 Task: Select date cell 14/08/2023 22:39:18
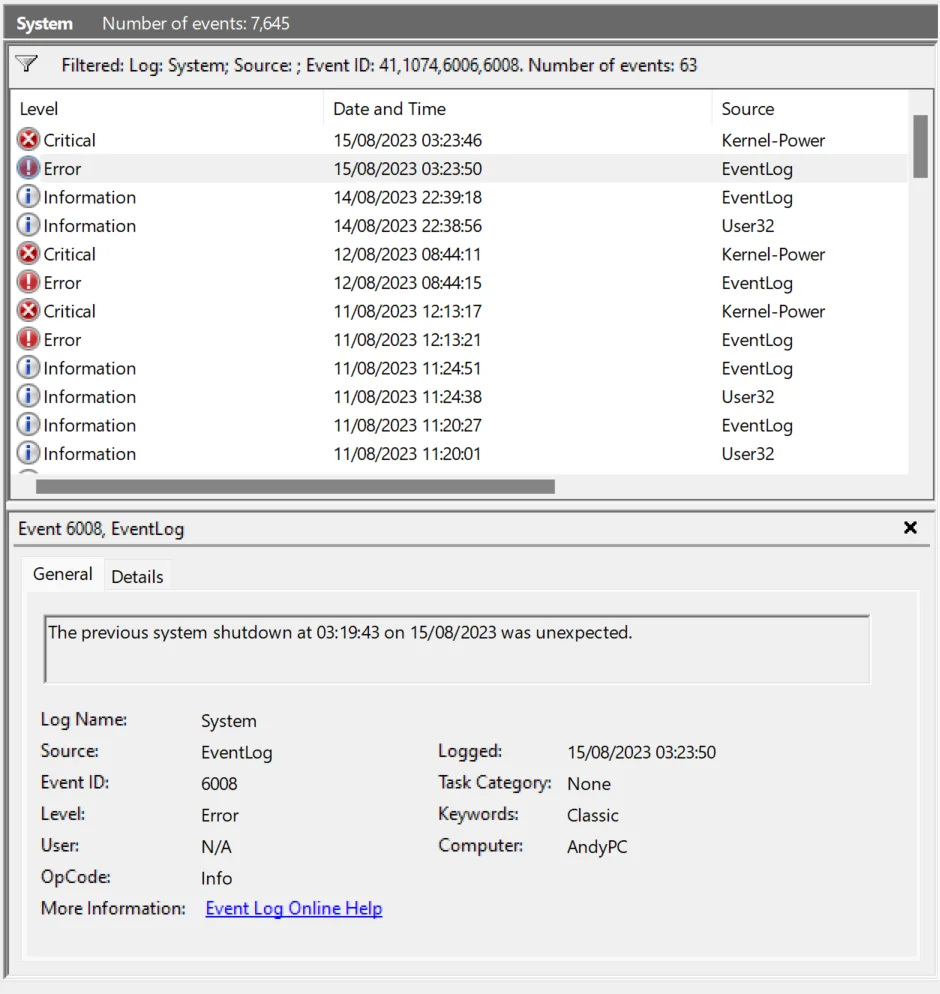point(408,197)
